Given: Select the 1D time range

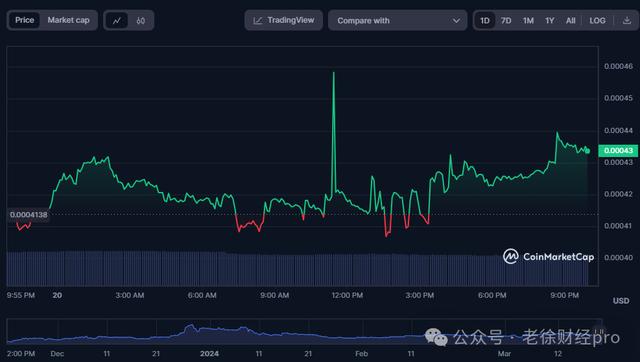Looking at the screenshot, I should (484, 20).
